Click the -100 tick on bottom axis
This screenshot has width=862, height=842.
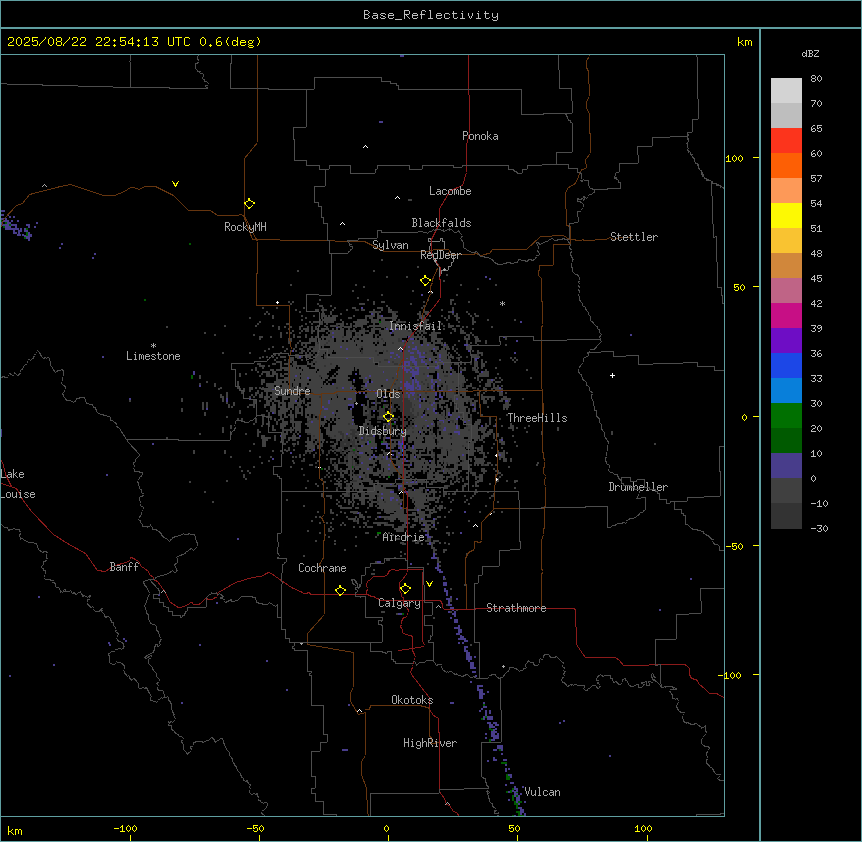click(125, 828)
